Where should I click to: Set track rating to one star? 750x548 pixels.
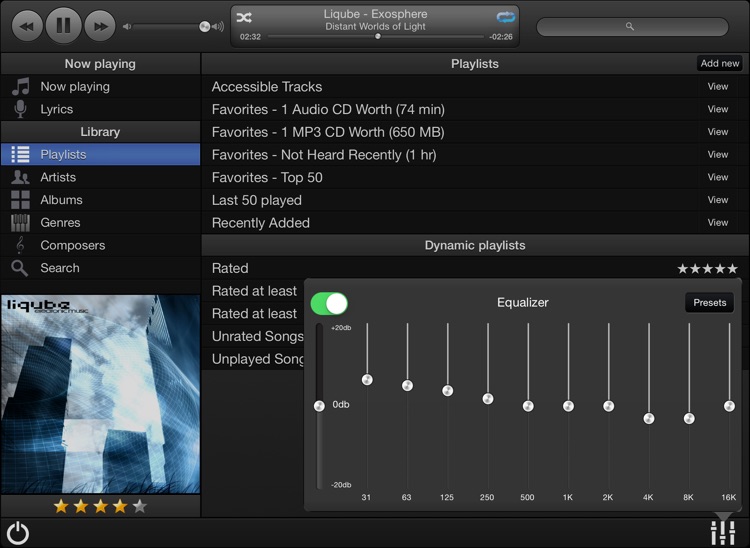61,506
